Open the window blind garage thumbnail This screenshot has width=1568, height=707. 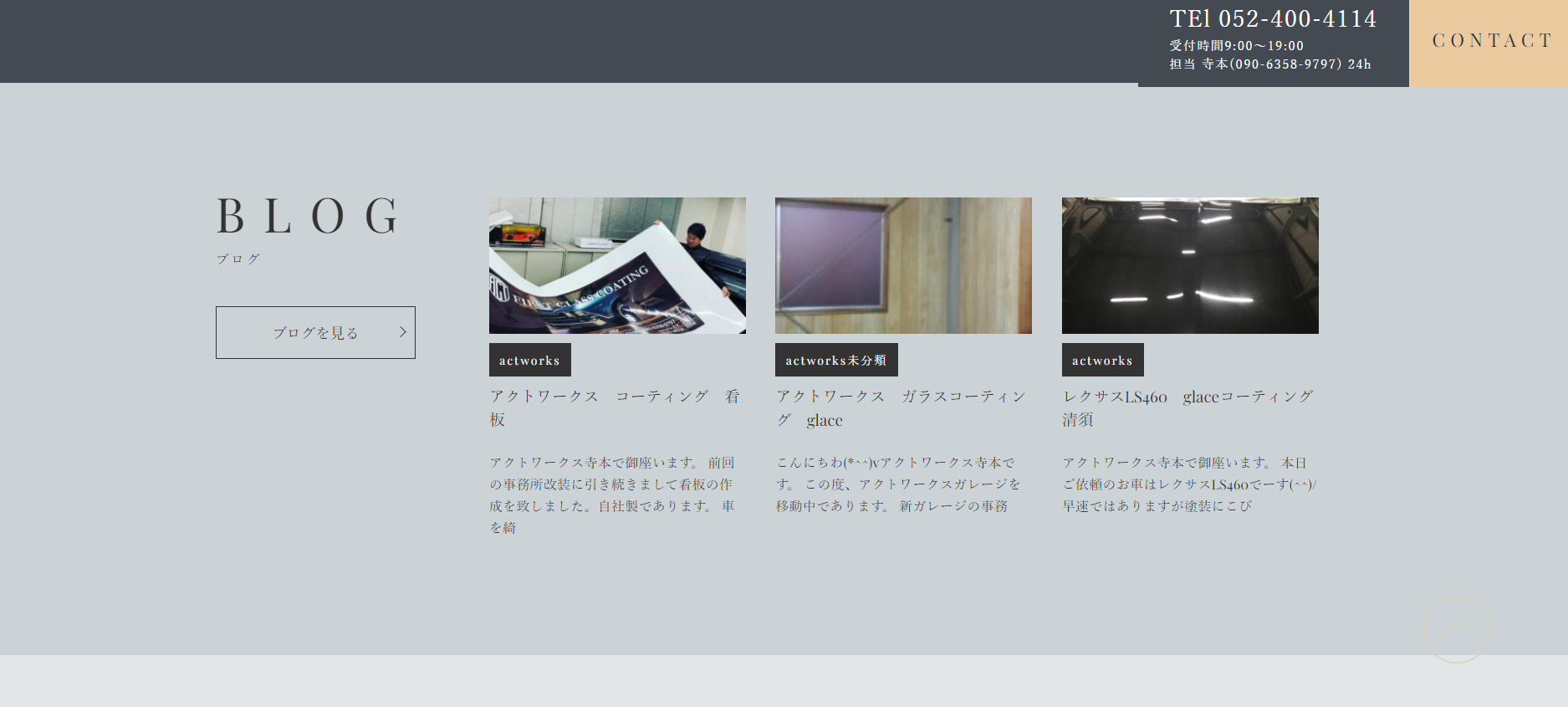click(903, 265)
